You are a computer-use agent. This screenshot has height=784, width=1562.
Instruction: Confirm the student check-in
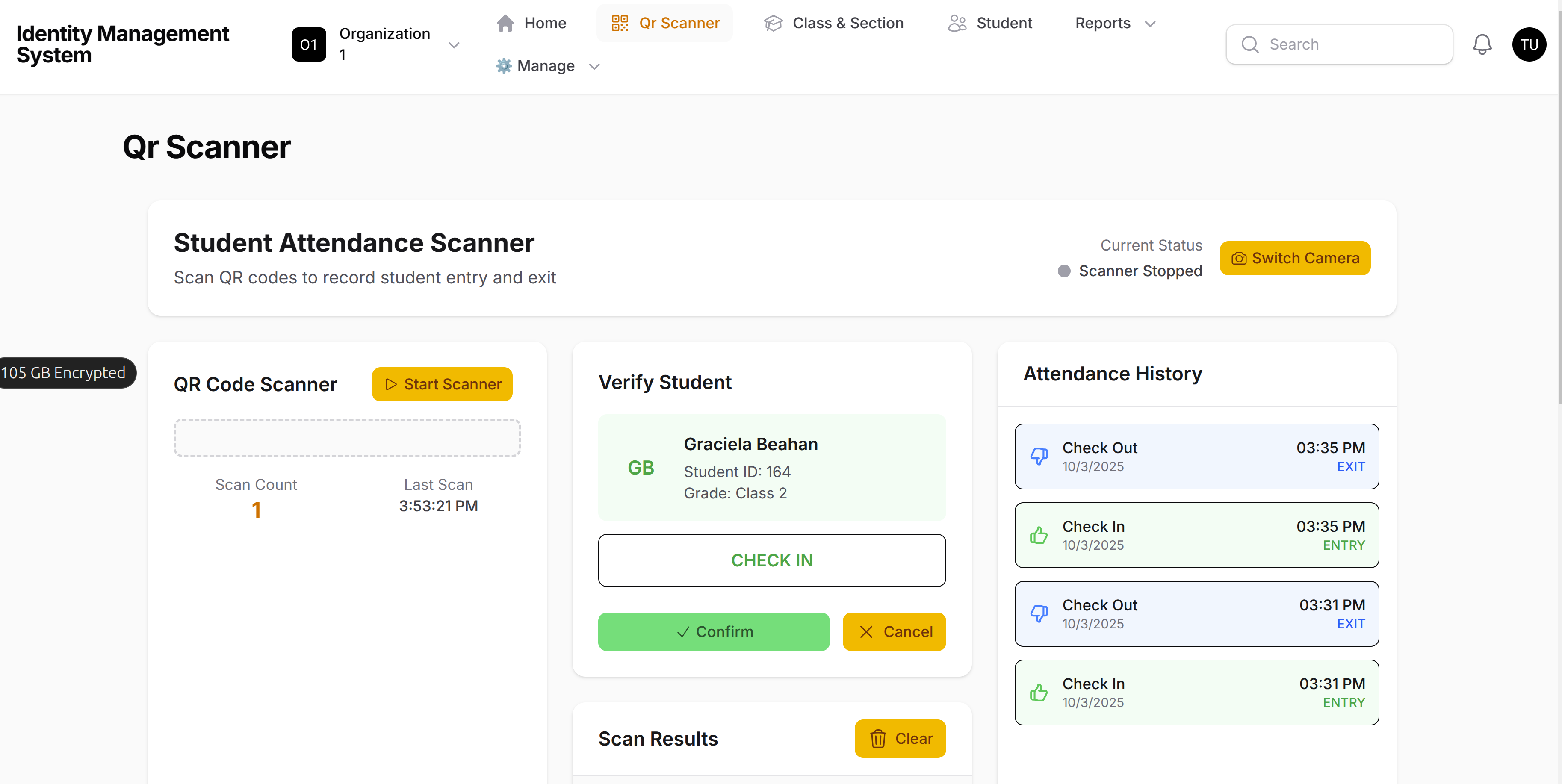pyautogui.click(x=713, y=631)
